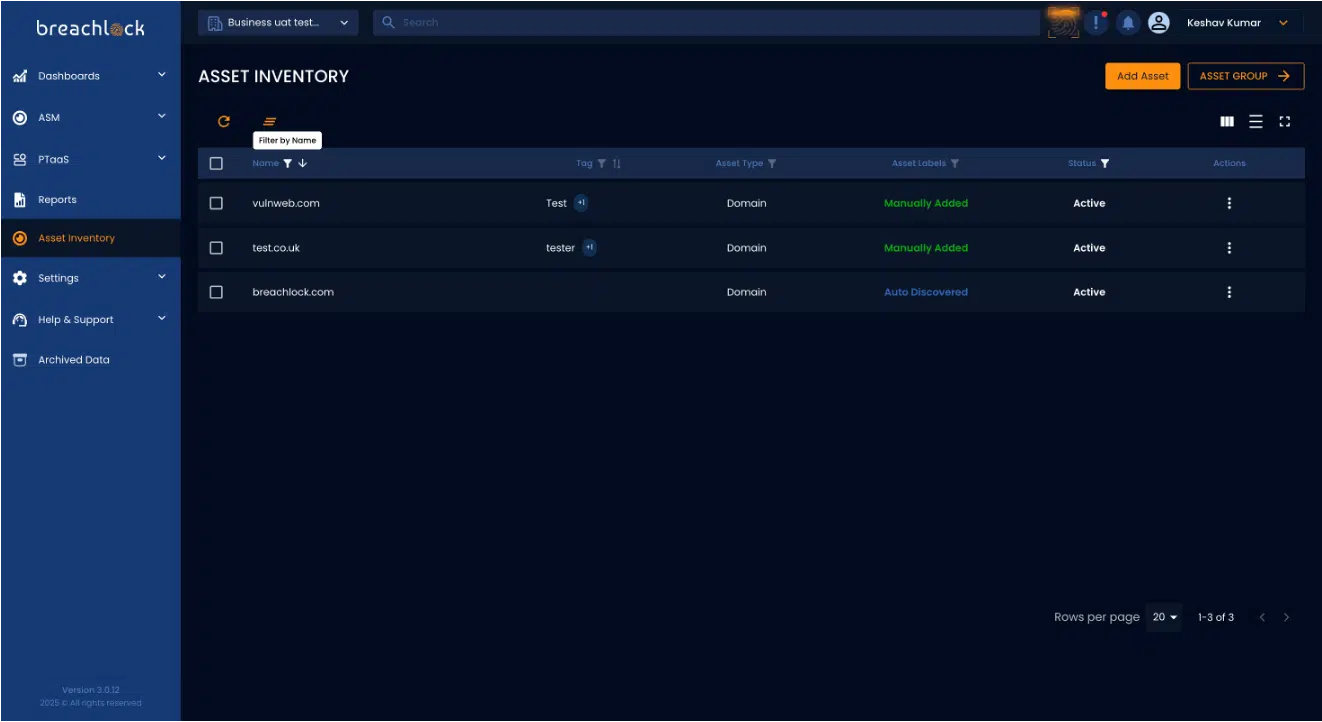Check the vulnweb.com row checkbox
Image resolution: width=1322 pixels, height=722 pixels.
pyautogui.click(x=216, y=203)
